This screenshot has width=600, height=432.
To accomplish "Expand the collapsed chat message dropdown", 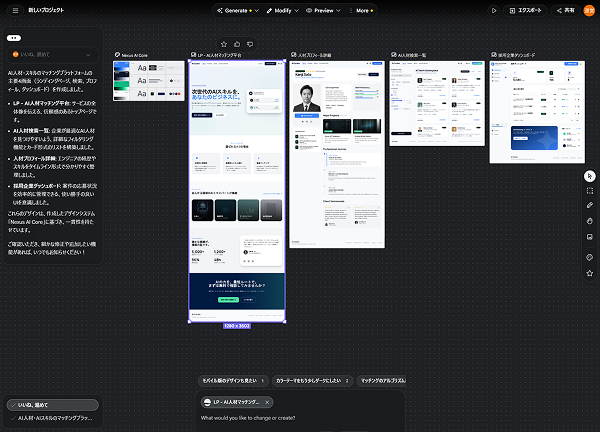I will pyautogui.click(x=52, y=55).
